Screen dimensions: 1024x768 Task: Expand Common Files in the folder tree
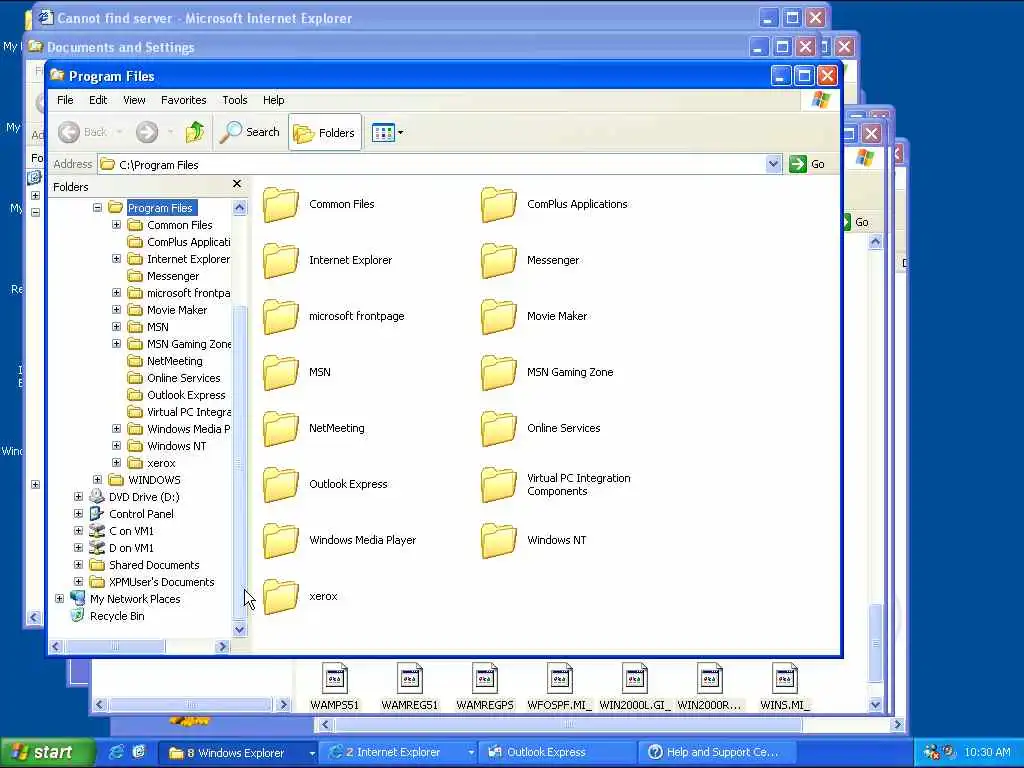click(x=116, y=225)
